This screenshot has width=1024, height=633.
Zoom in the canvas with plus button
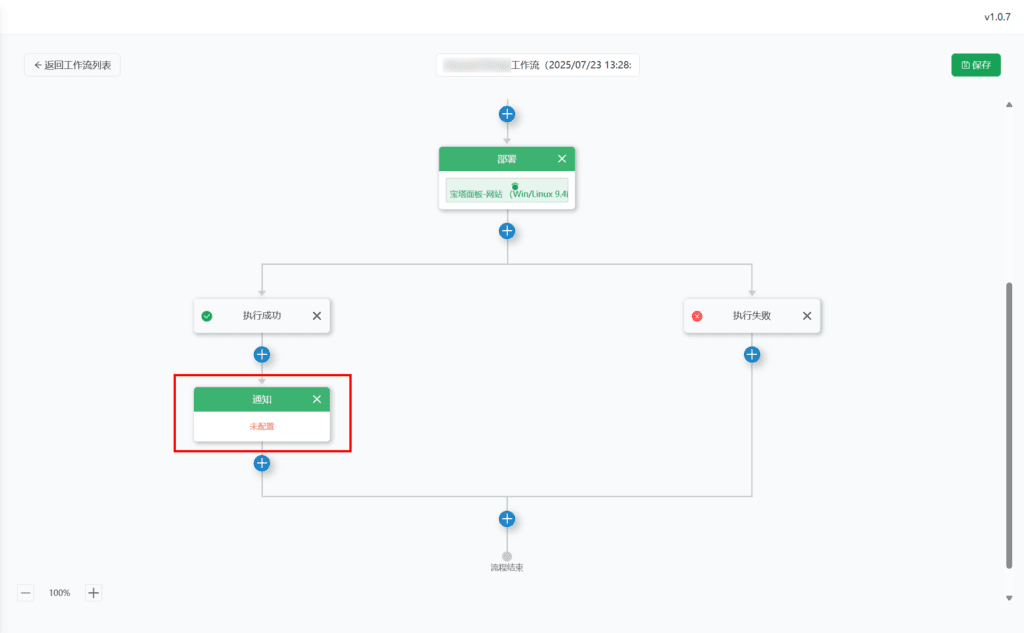coord(94,593)
